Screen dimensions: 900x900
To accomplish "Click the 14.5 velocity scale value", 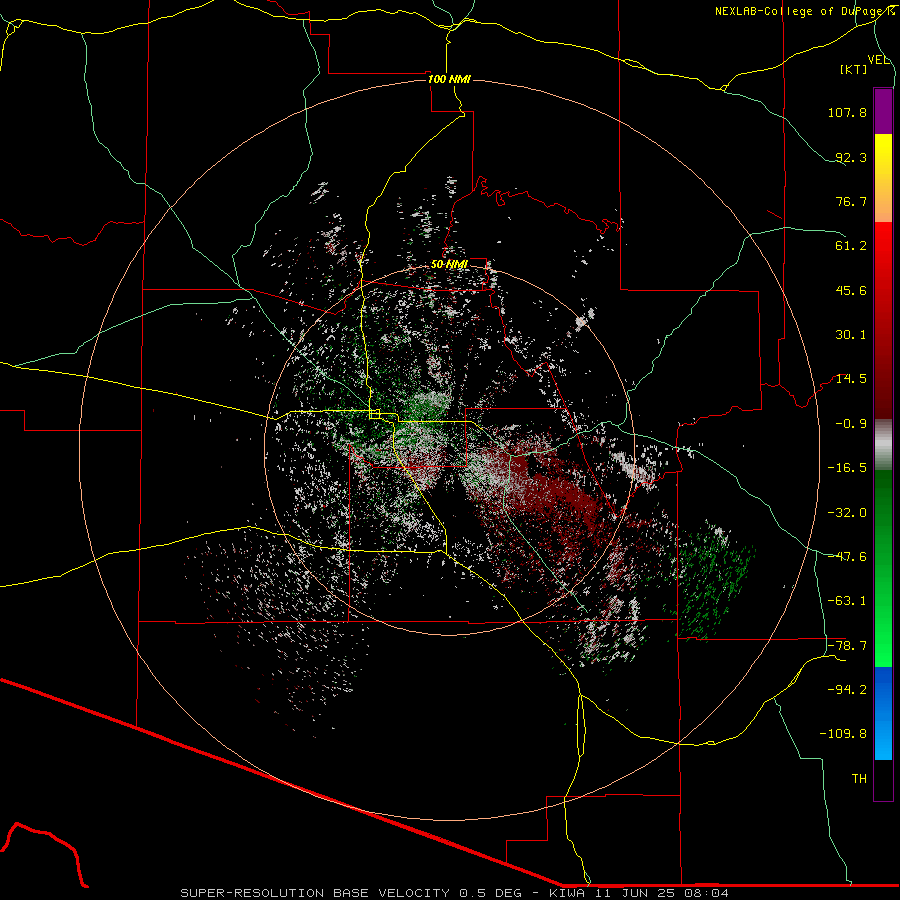I will 851,379.
